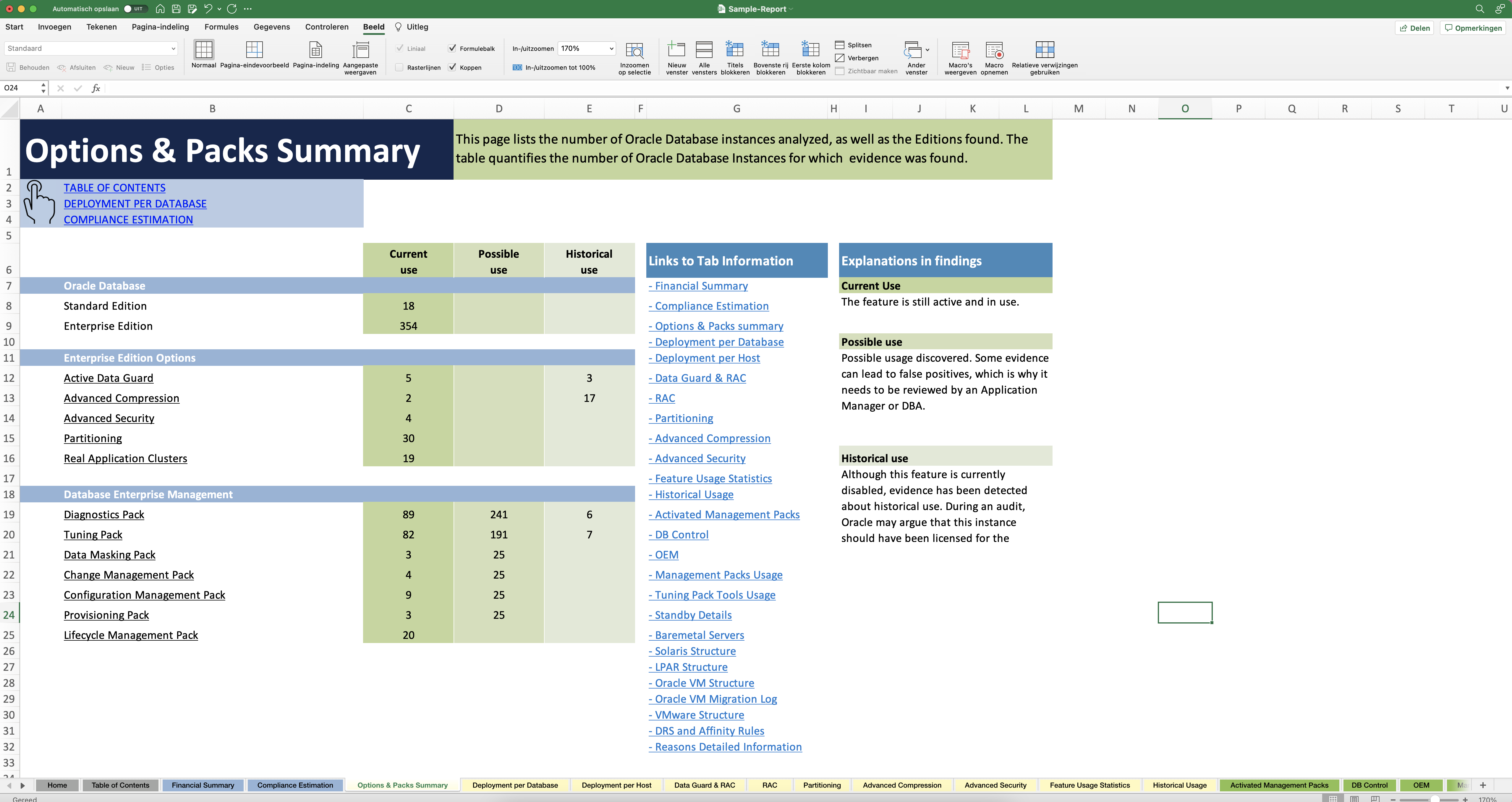The image size is (1512, 802).
Task: Click Titels blokkeren
Action: point(735,58)
